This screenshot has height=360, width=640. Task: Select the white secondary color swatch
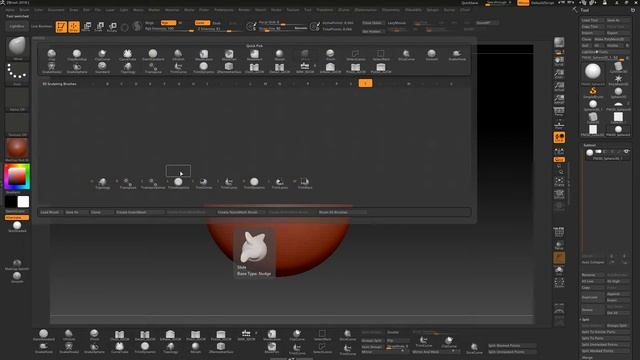(23, 202)
